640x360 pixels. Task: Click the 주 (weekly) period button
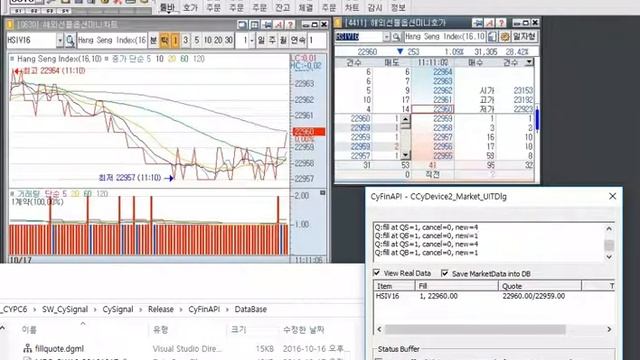[x=272, y=40]
